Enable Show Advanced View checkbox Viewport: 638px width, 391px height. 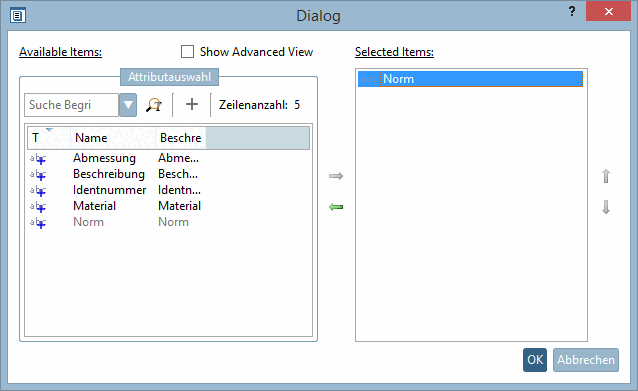click(187, 52)
